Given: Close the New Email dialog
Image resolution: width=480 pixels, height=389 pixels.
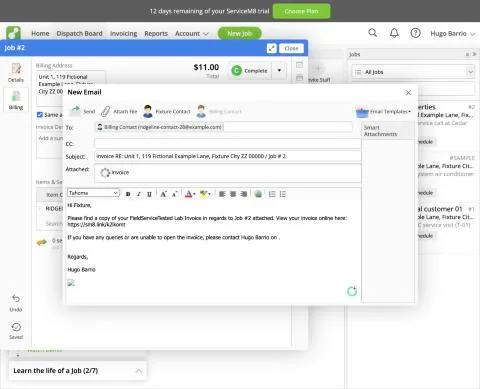Looking at the screenshot, I should click(408, 93).
